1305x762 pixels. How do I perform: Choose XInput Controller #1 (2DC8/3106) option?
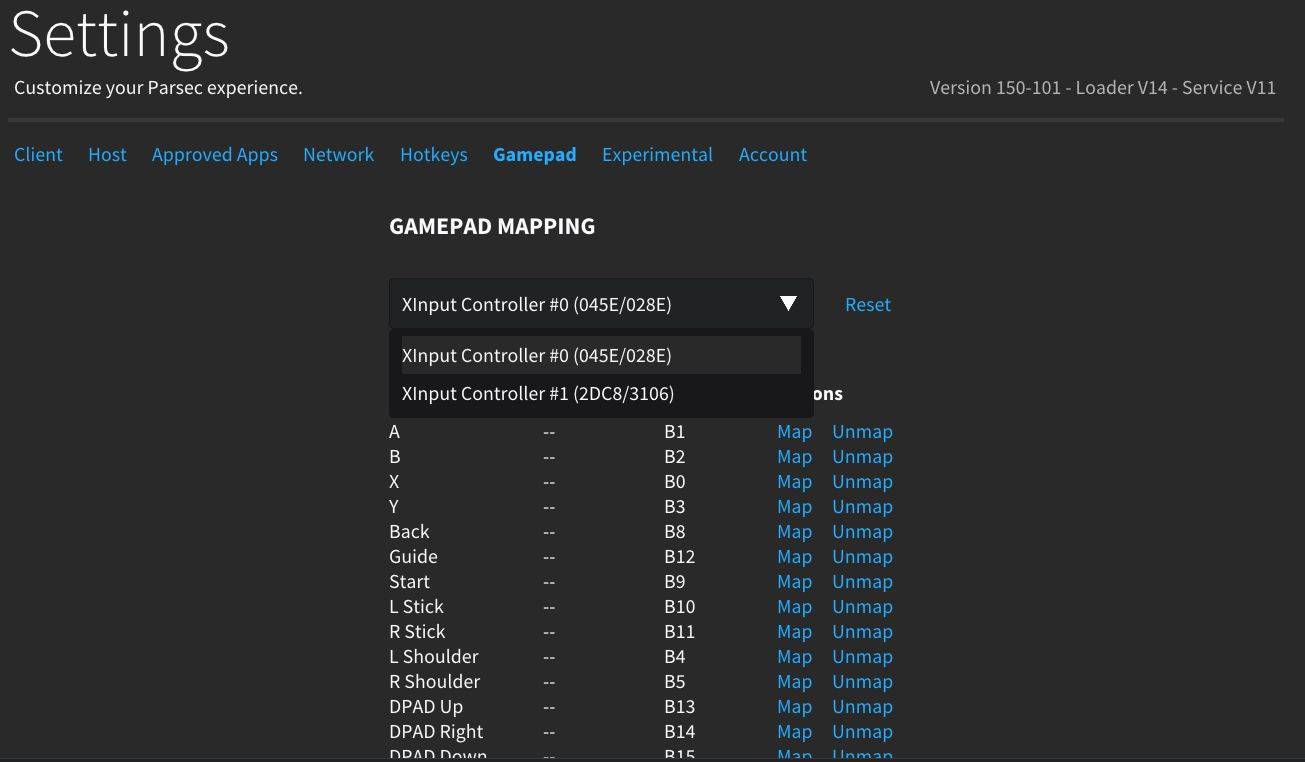pos(538,394)
